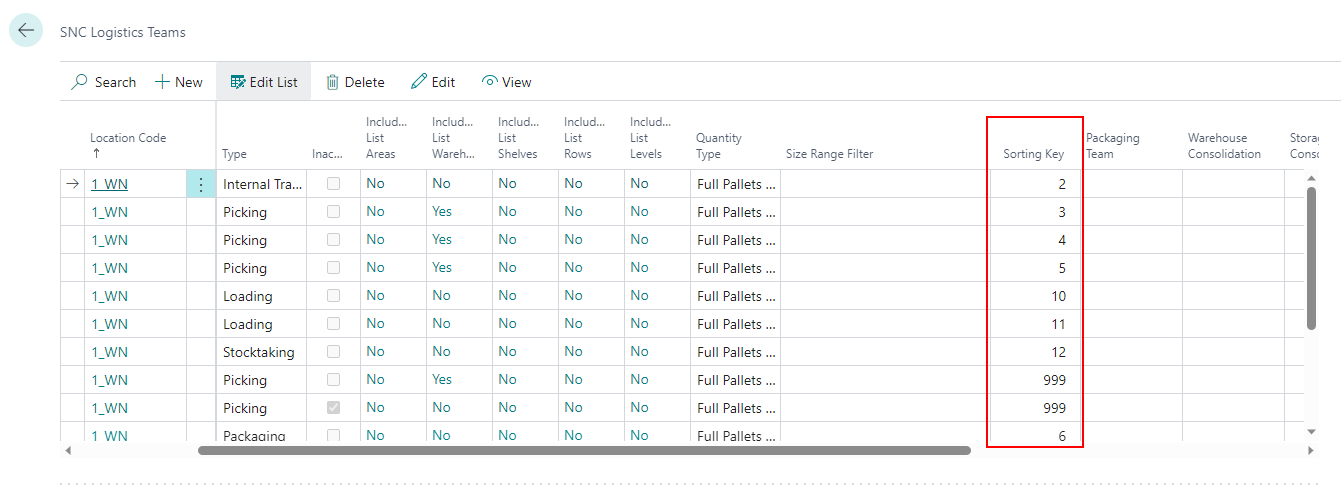
Task: Click the Edit pencil icon
Action: click(419, 82)
